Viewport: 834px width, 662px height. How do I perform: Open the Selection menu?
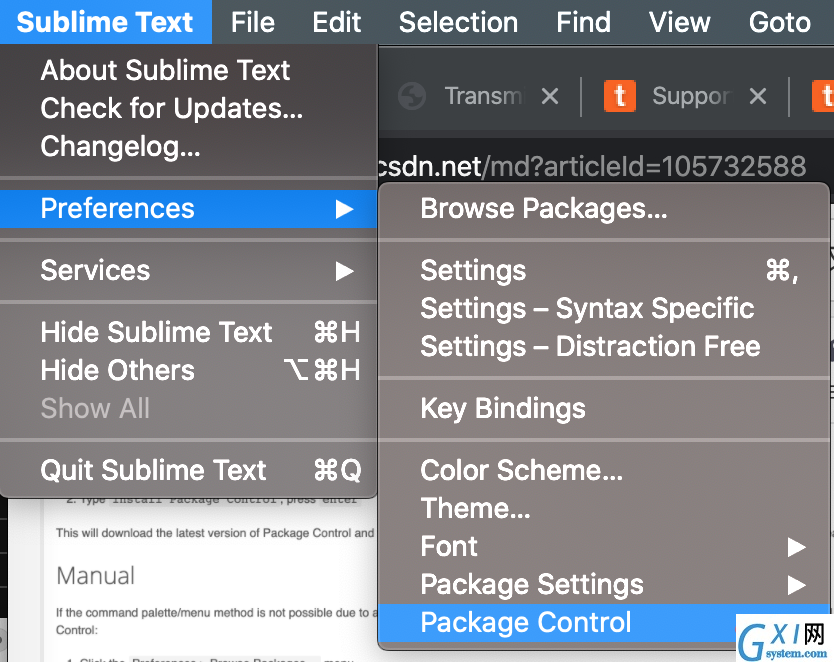point(458,22)
